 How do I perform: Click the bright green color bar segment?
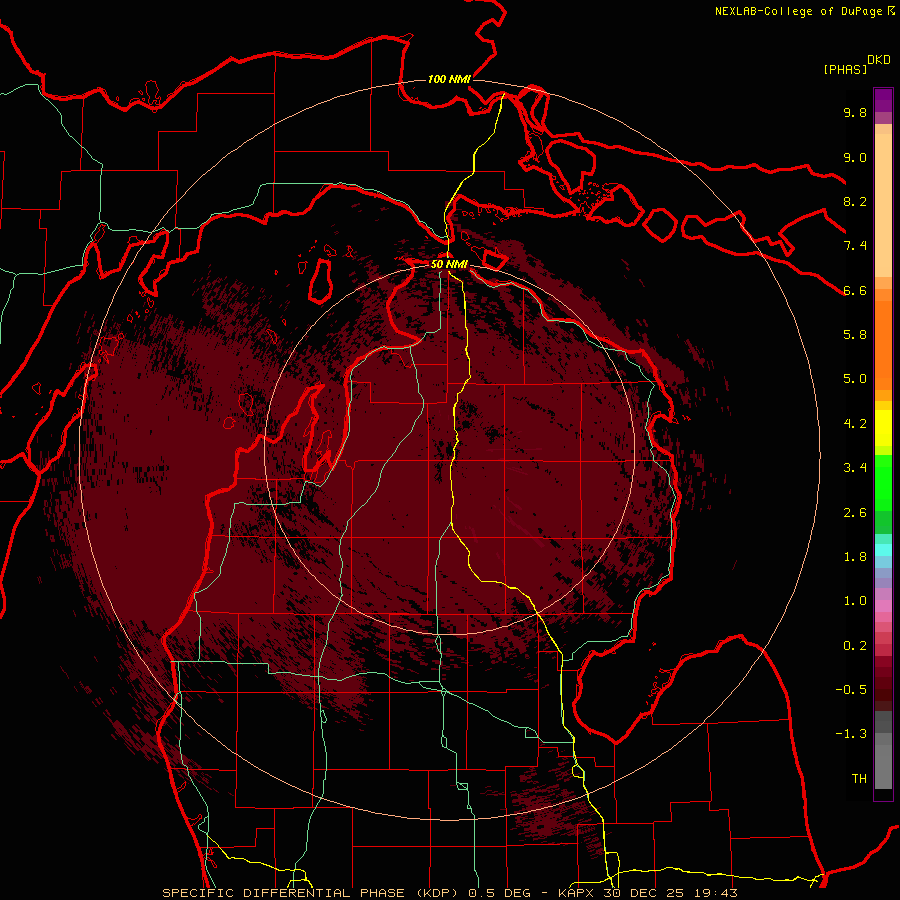click(x=883, y=482)
